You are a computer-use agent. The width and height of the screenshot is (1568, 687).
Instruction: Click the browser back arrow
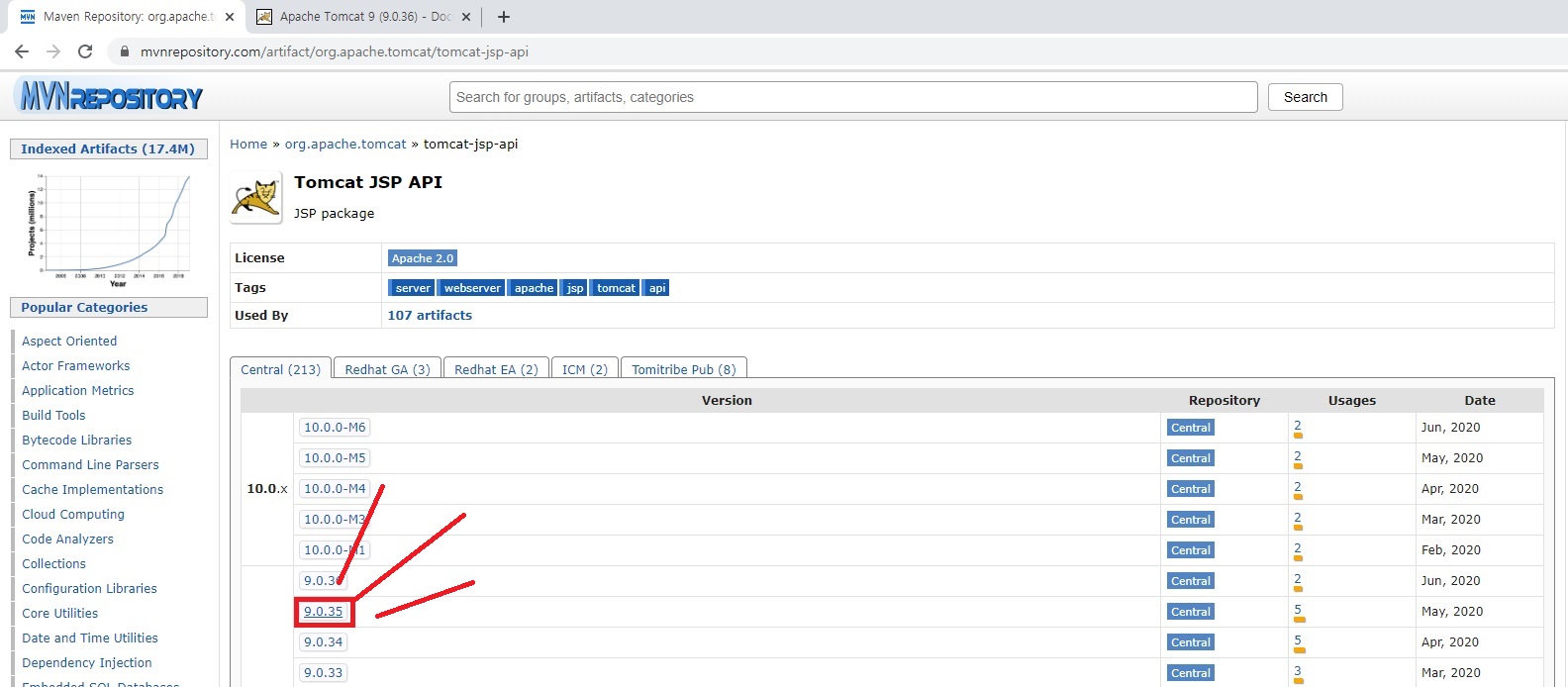coord(22,51)
